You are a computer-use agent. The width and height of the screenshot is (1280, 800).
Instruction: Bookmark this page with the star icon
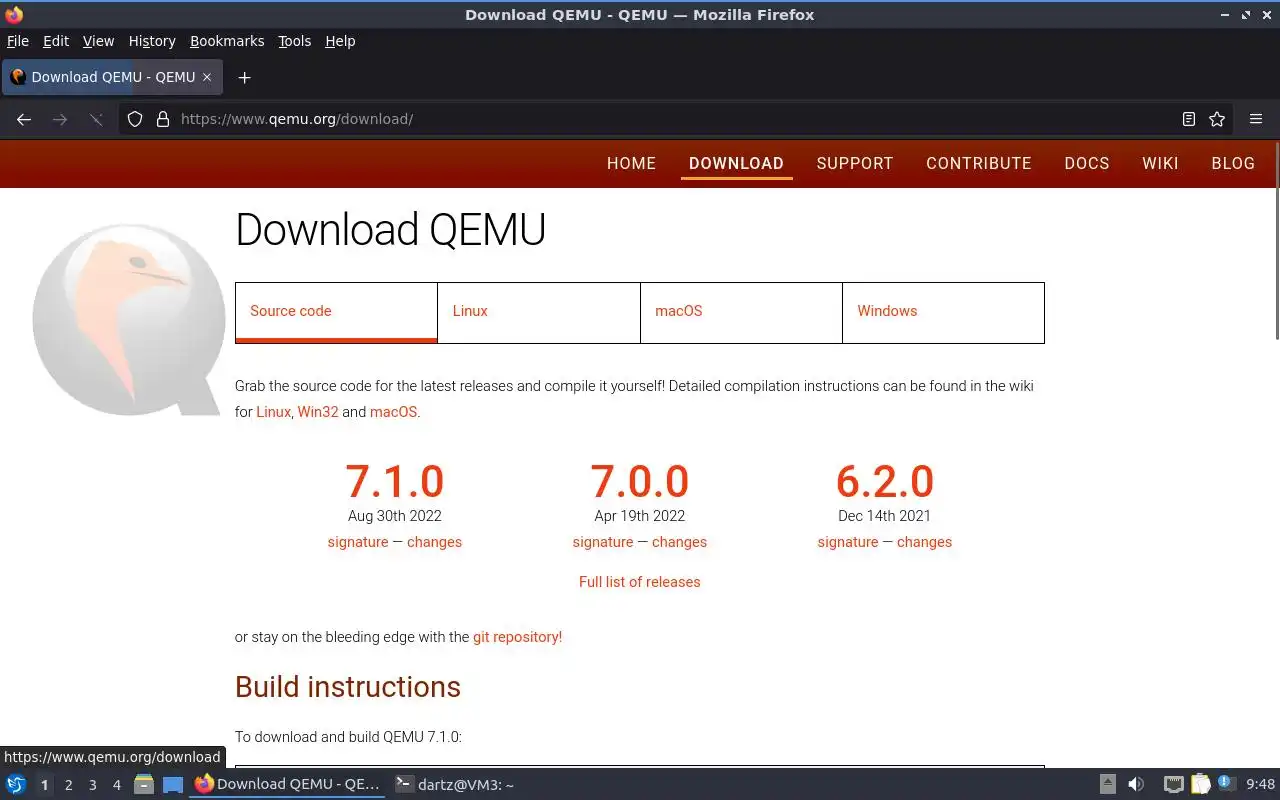tap(1217, 119)
